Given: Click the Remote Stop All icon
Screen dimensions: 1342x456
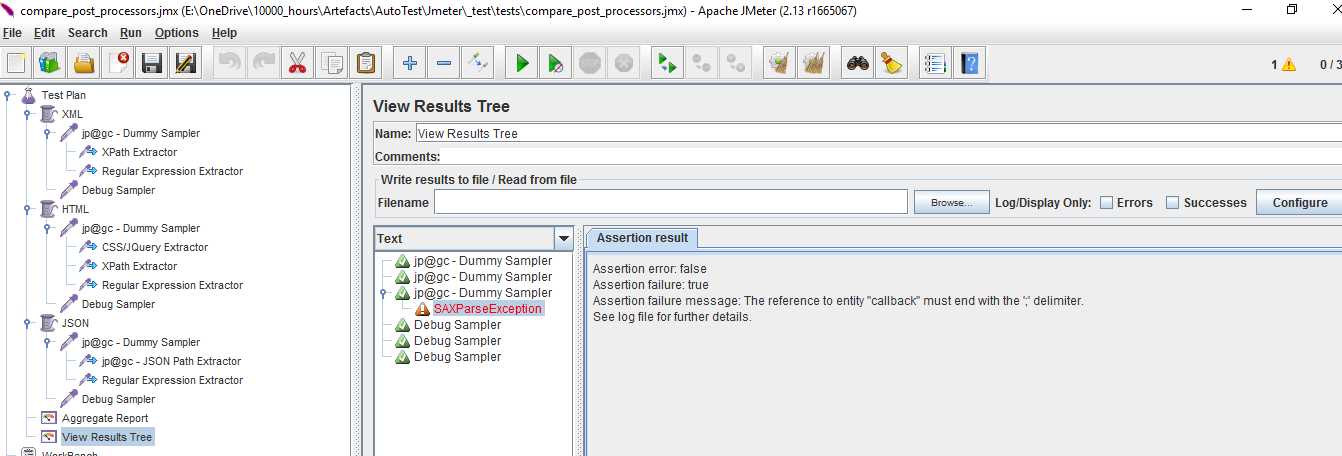Looking at the screenshot, I should [702, 63].
